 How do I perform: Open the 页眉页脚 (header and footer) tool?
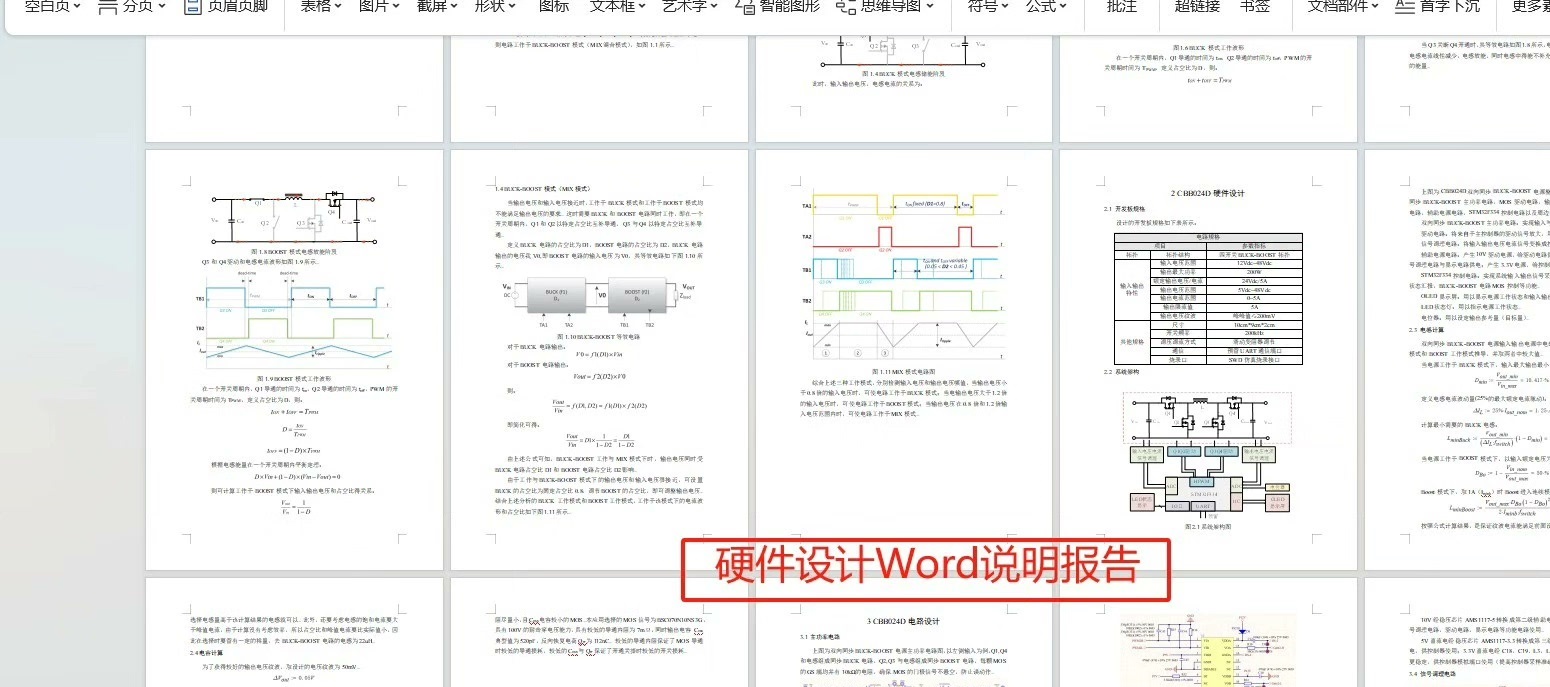coord(225,6)
